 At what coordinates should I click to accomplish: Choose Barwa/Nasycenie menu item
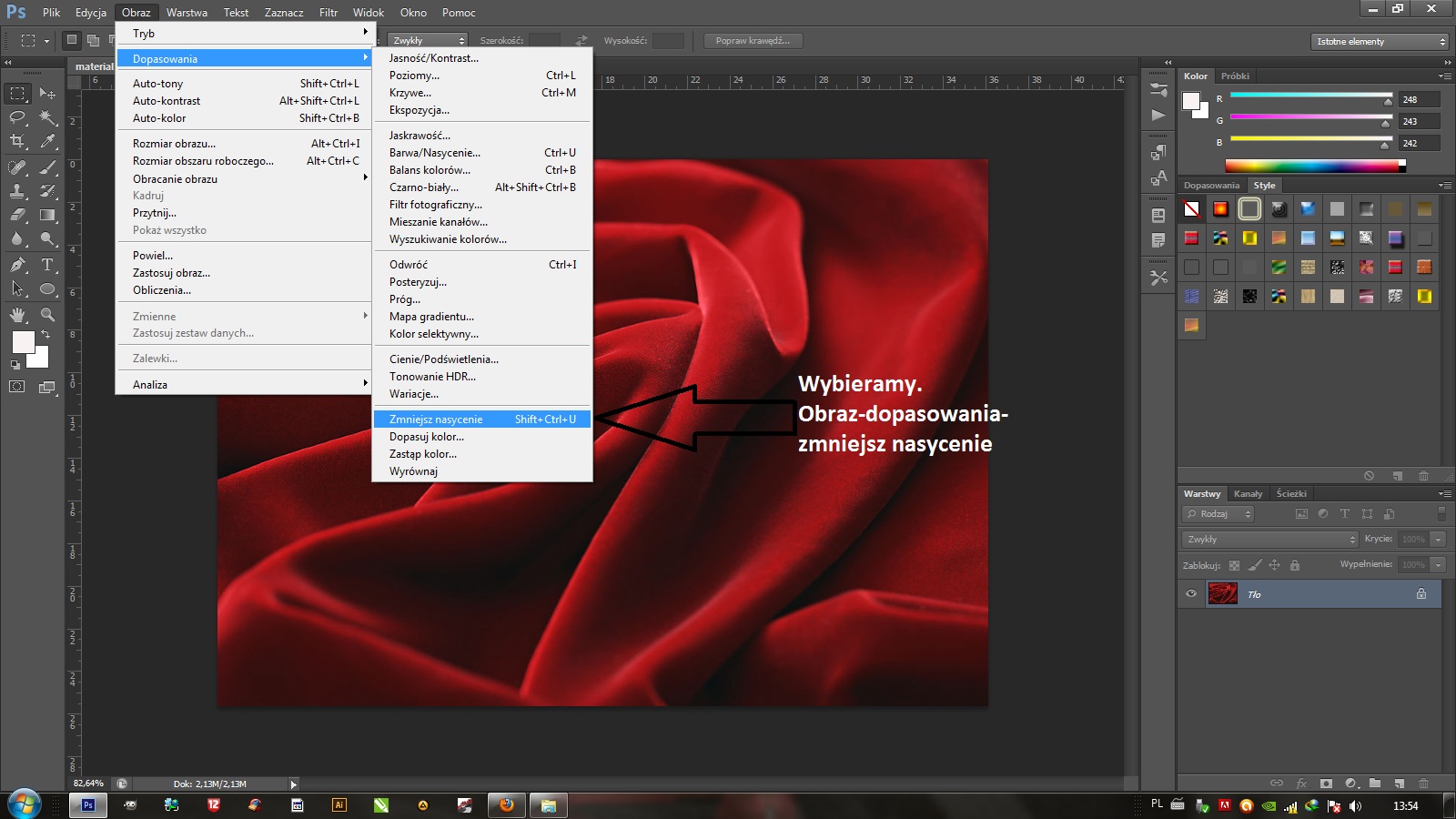coord(482,153)
